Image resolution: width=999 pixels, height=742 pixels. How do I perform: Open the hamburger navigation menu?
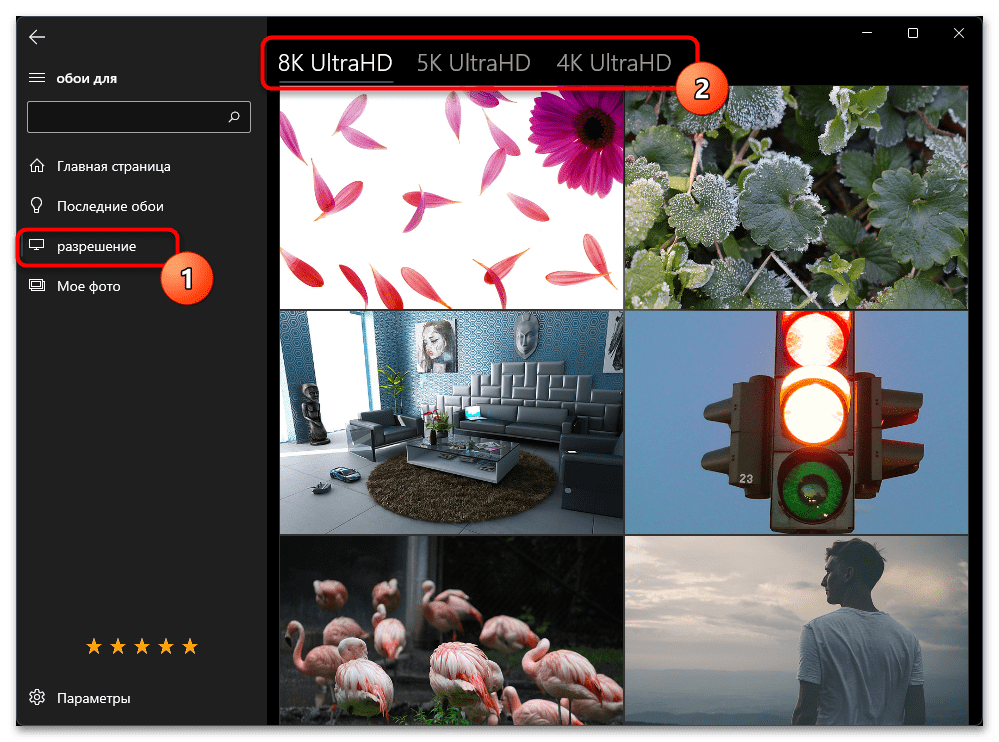point(37,78)
